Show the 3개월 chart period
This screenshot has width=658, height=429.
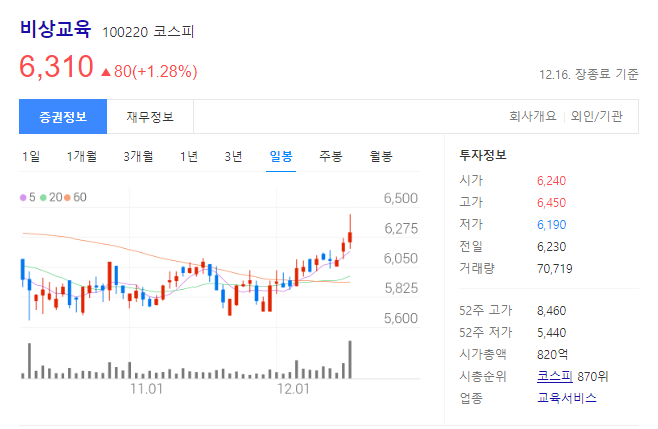click(138, 157)
